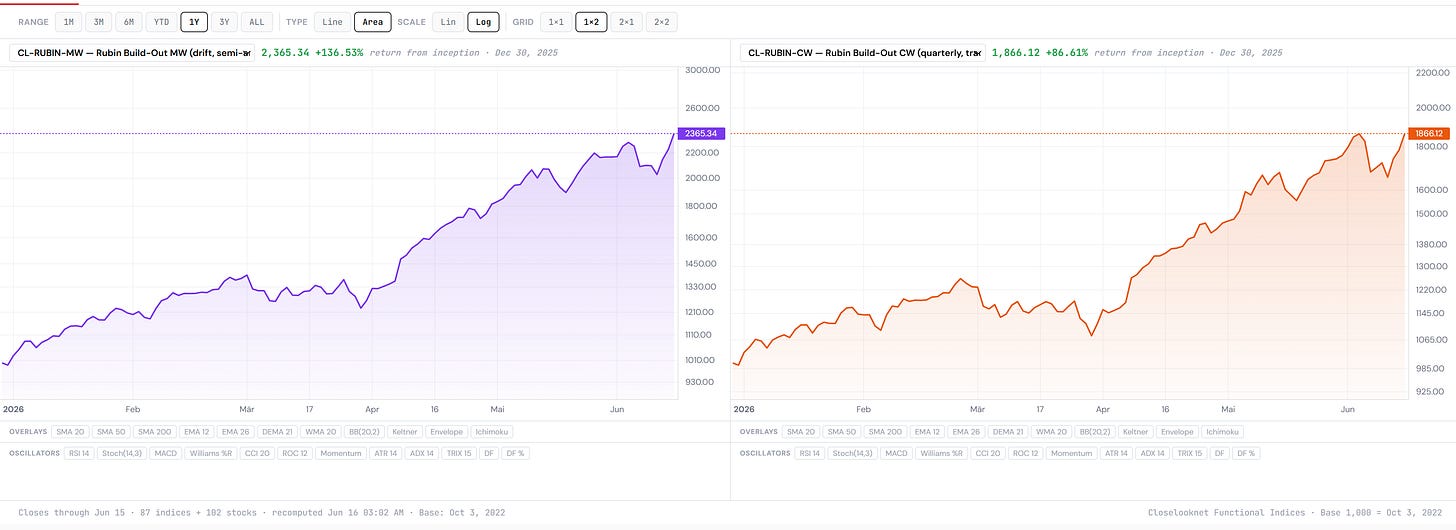Add Envelope overlay to MW chart

[x=447, y=432]
